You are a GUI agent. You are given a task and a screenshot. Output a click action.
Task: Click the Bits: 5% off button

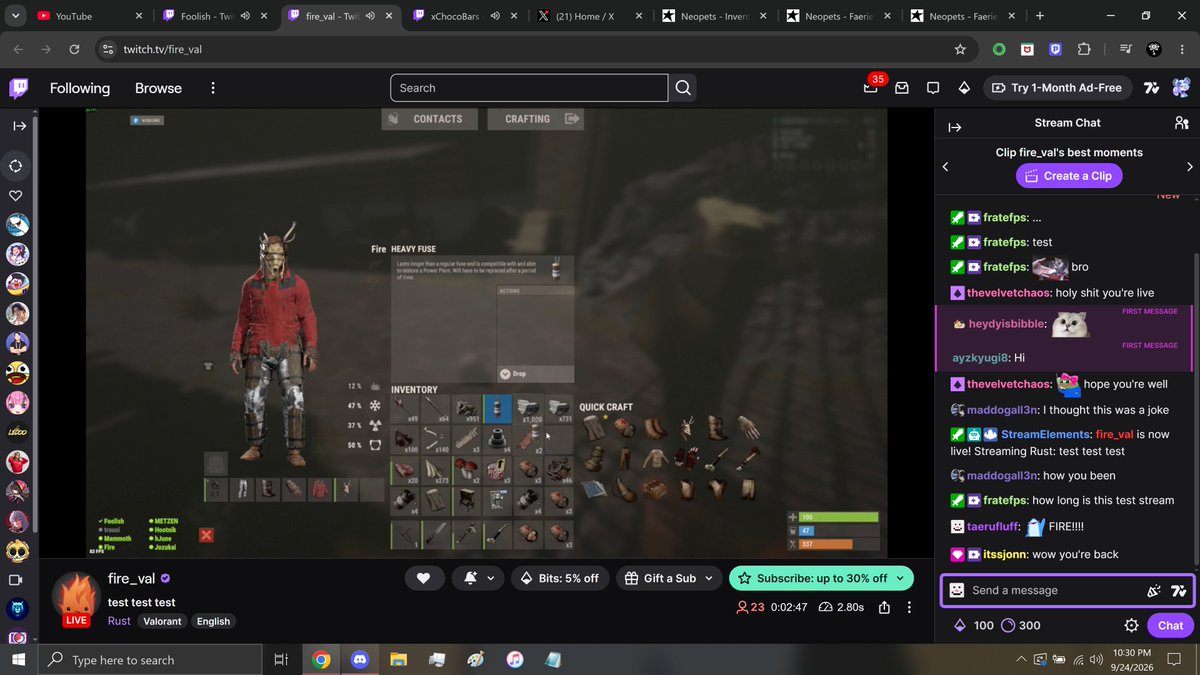[560, 578]
